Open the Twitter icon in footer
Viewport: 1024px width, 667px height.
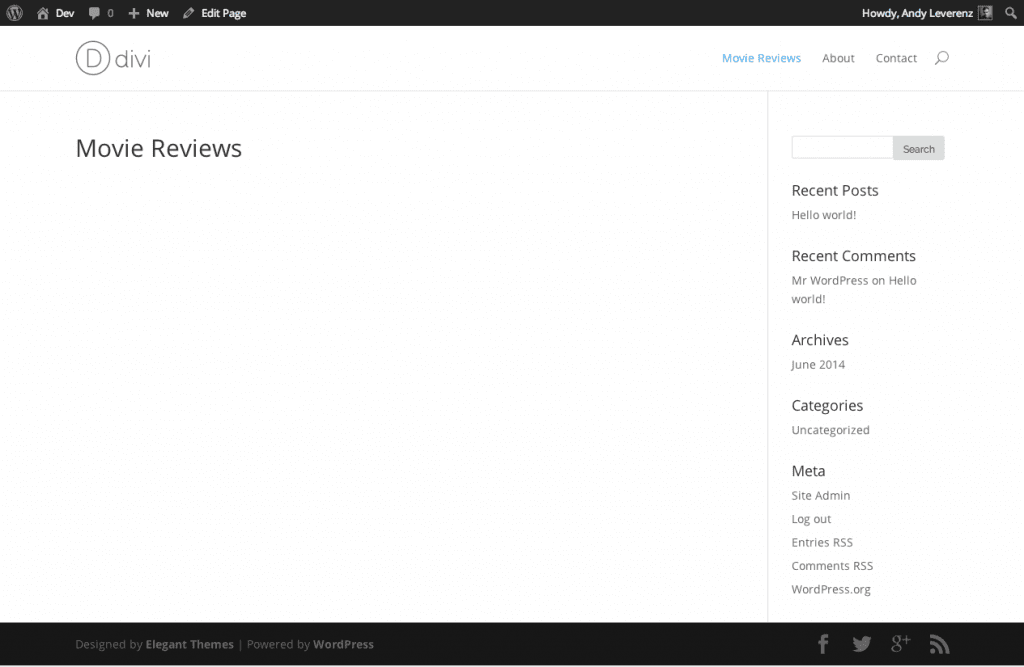tap(861, 644)
